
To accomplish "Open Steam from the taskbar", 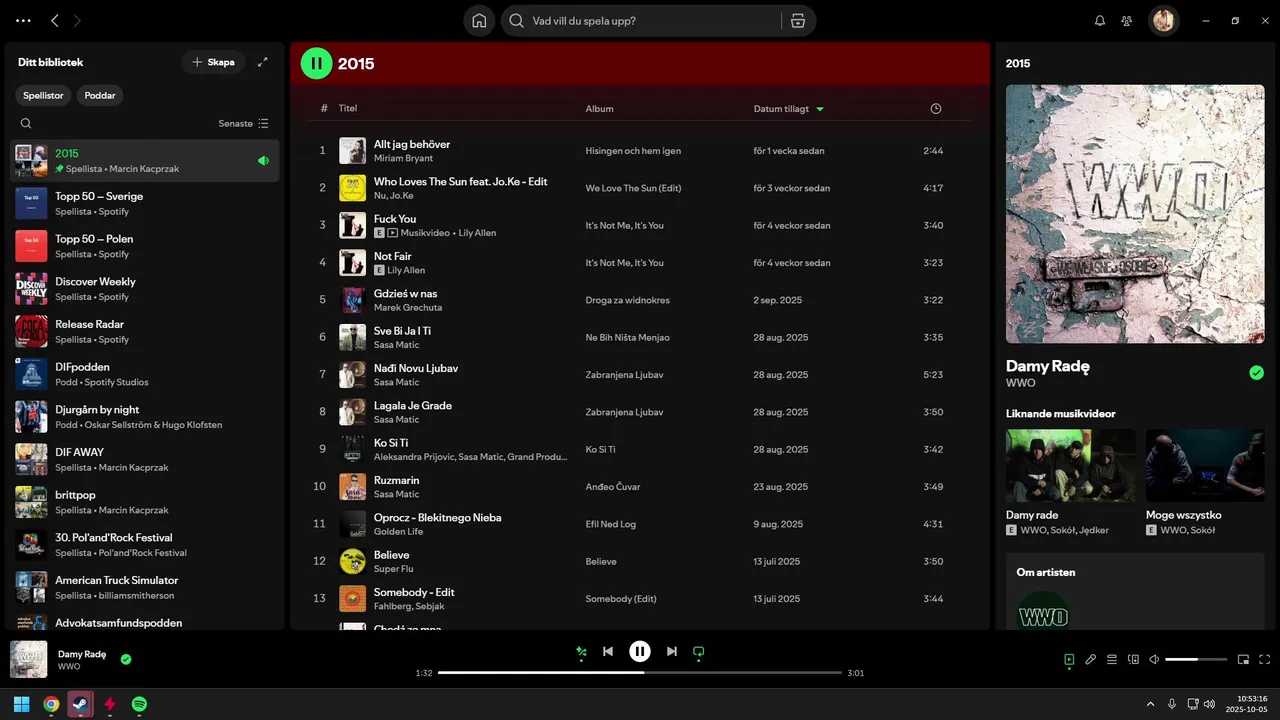I will [x=80, y=704].
